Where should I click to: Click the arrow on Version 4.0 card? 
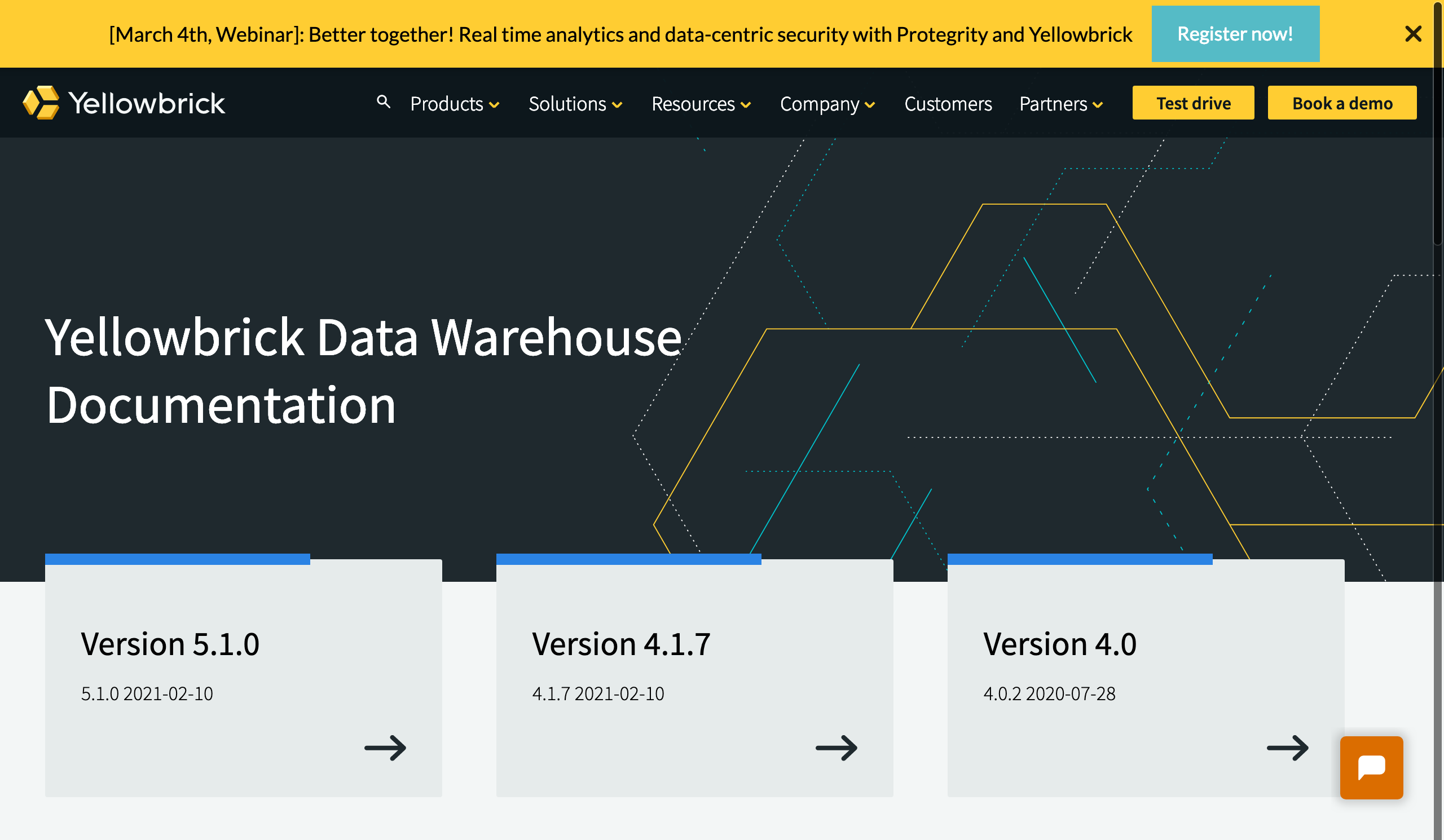click(x=1288, y=748)
